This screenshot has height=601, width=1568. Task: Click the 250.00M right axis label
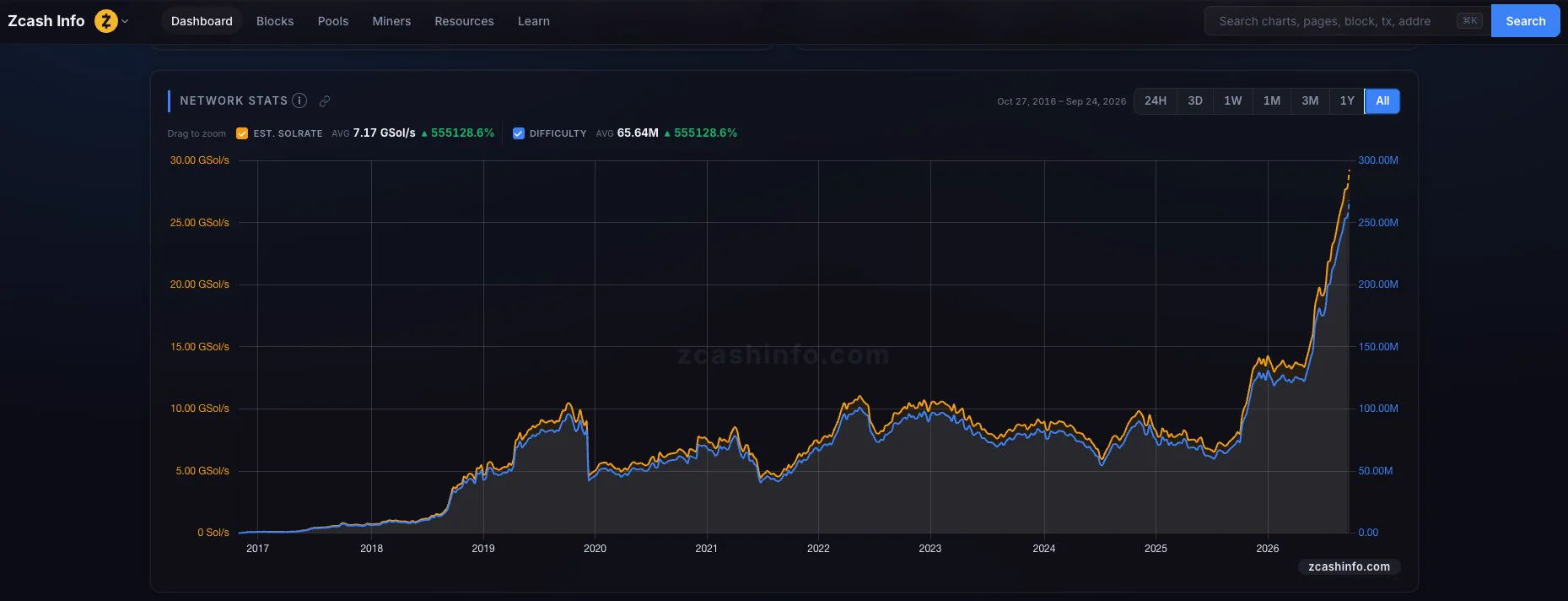[x=1378, y=223]
